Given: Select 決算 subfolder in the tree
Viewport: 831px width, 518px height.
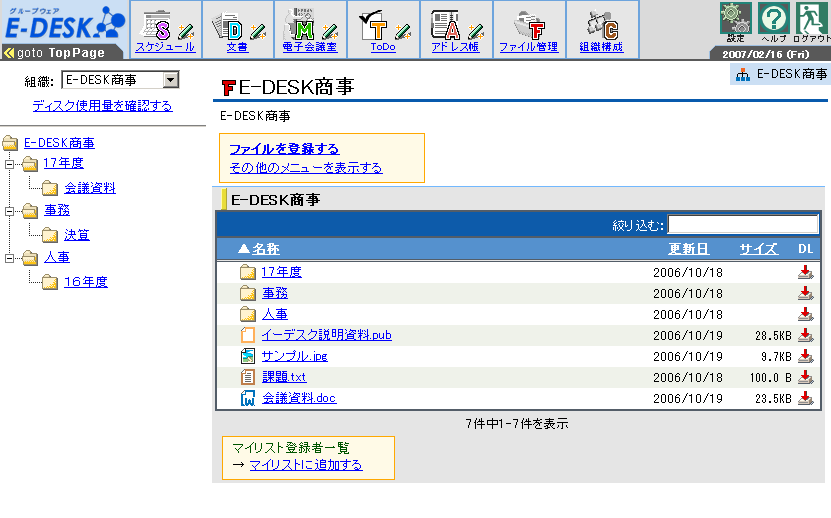Looking at the screenshot, I should [x=77, y=235].
